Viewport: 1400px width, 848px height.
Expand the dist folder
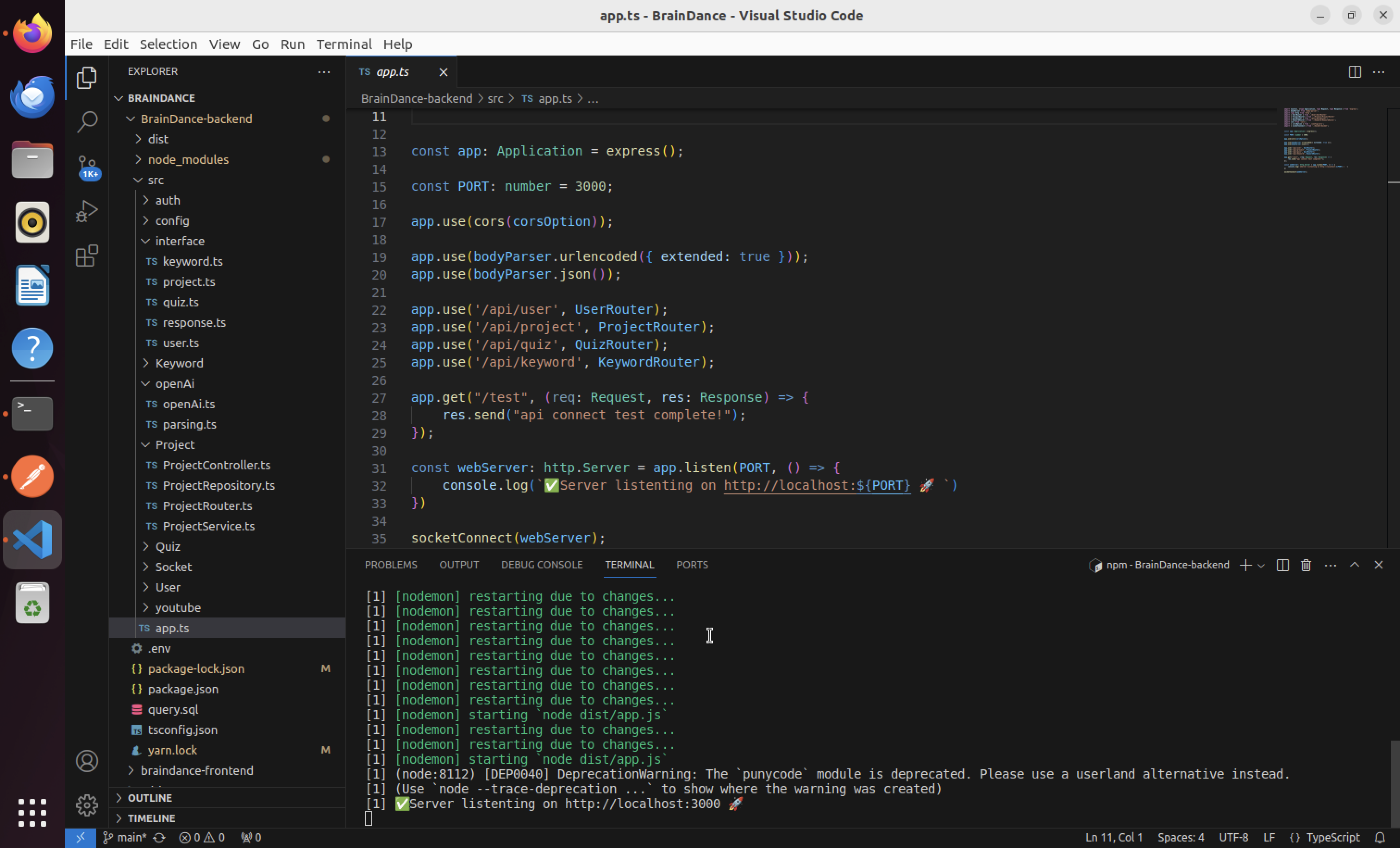[227, 139]
